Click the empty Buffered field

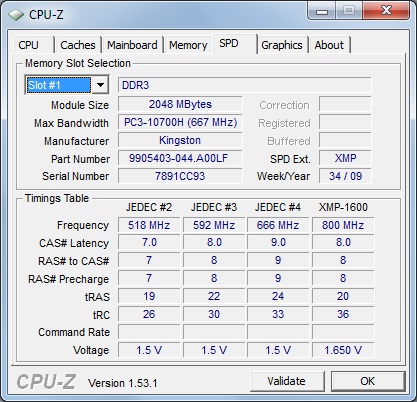[345, 140]
